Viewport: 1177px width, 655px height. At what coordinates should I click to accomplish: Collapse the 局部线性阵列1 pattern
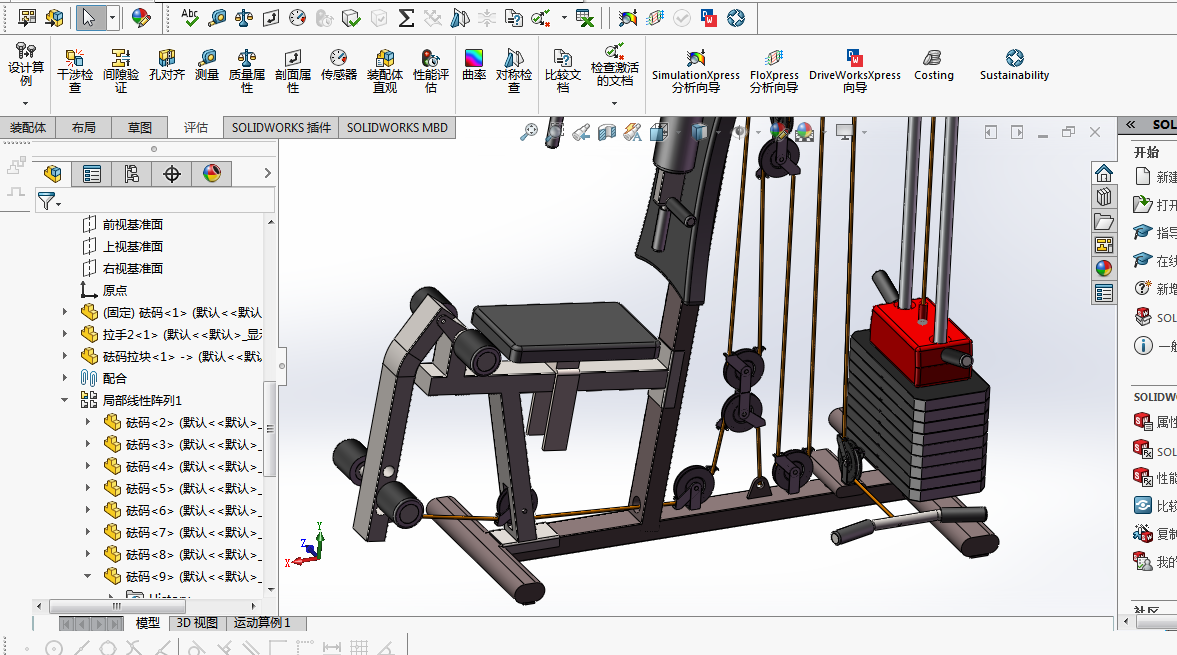(x=65, y=400)
